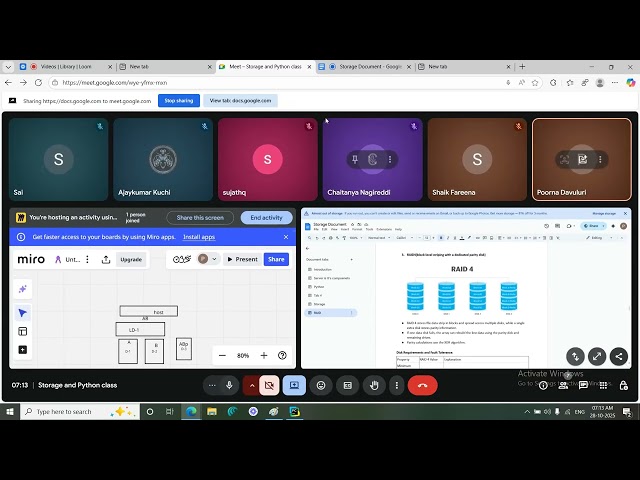Open host controls lock icon
This screenshot has height=480, width=640.
point(623,386)
